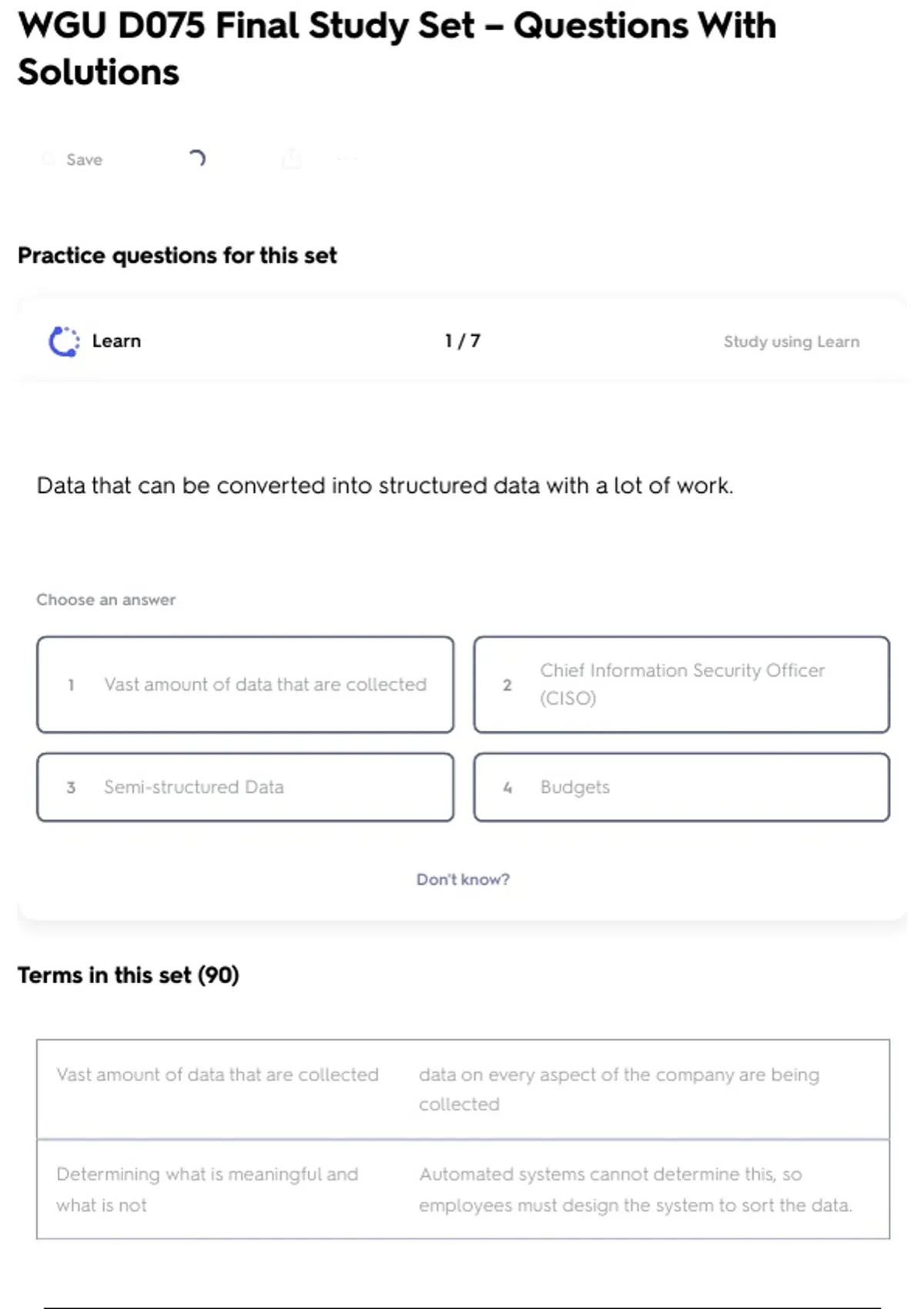
Task: Click the 'Automated systems cannot determine this' definition
Action: tap(635, 1189)
